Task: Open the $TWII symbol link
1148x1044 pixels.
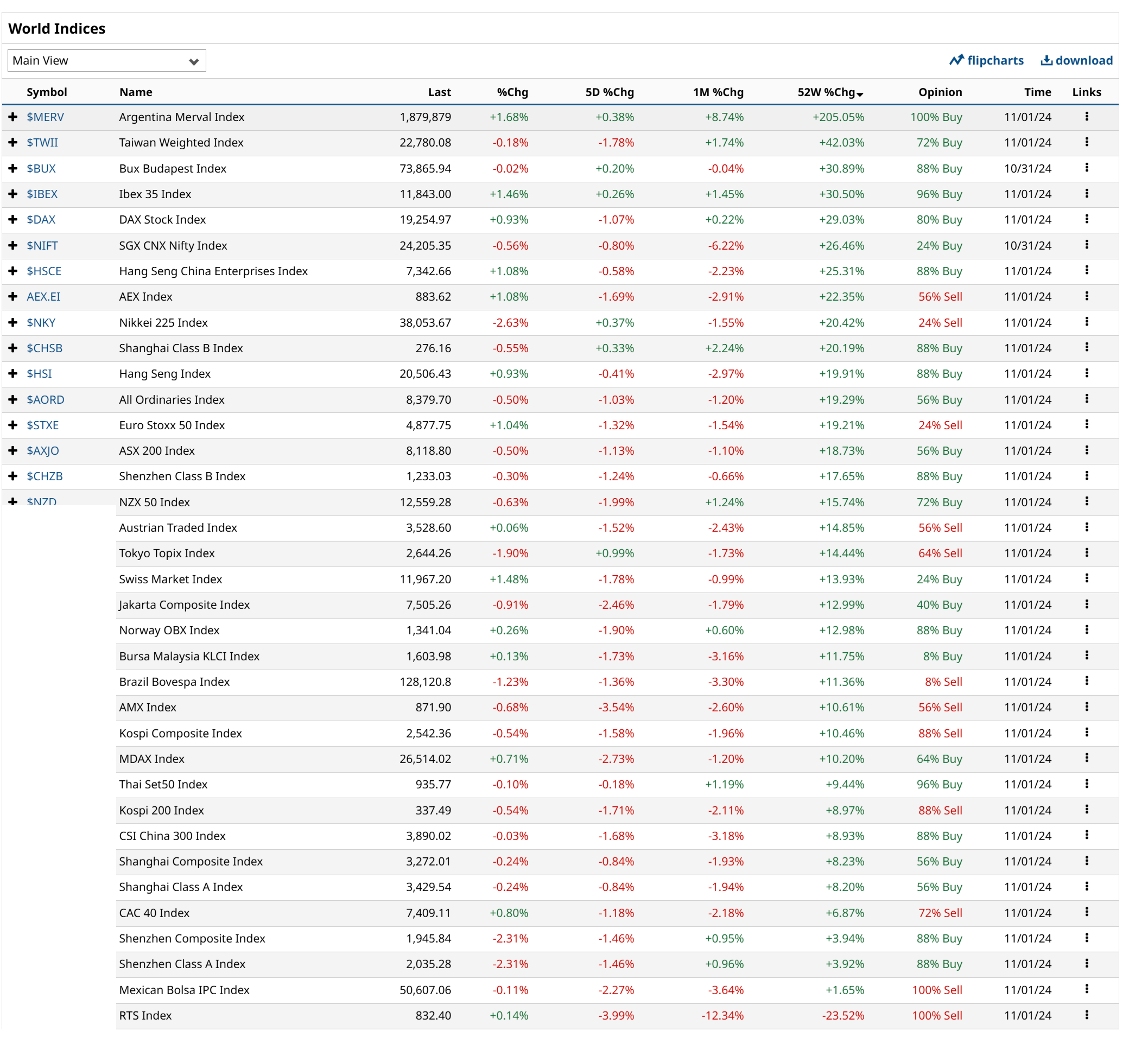Action: [x=42, y=142]
